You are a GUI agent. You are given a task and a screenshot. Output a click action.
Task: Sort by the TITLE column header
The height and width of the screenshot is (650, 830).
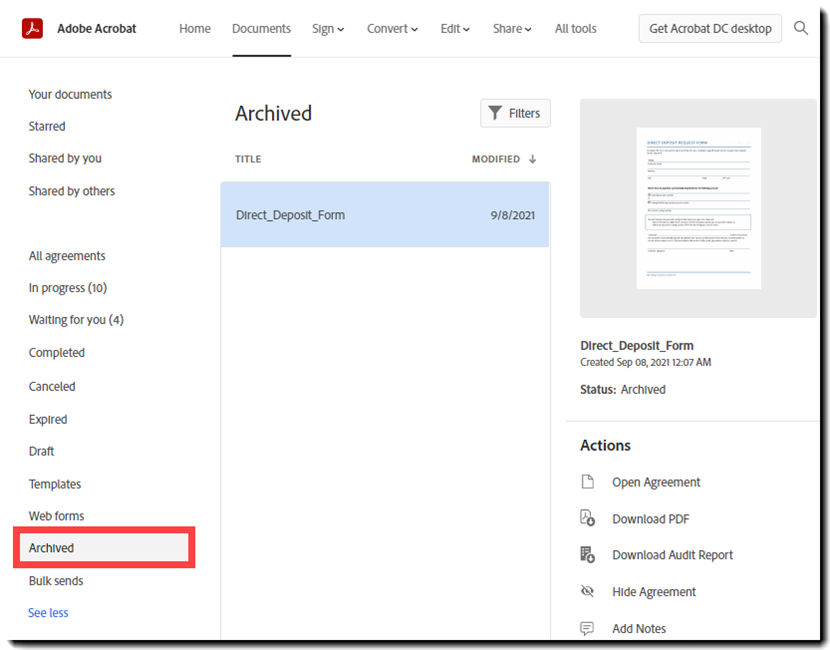248,159
